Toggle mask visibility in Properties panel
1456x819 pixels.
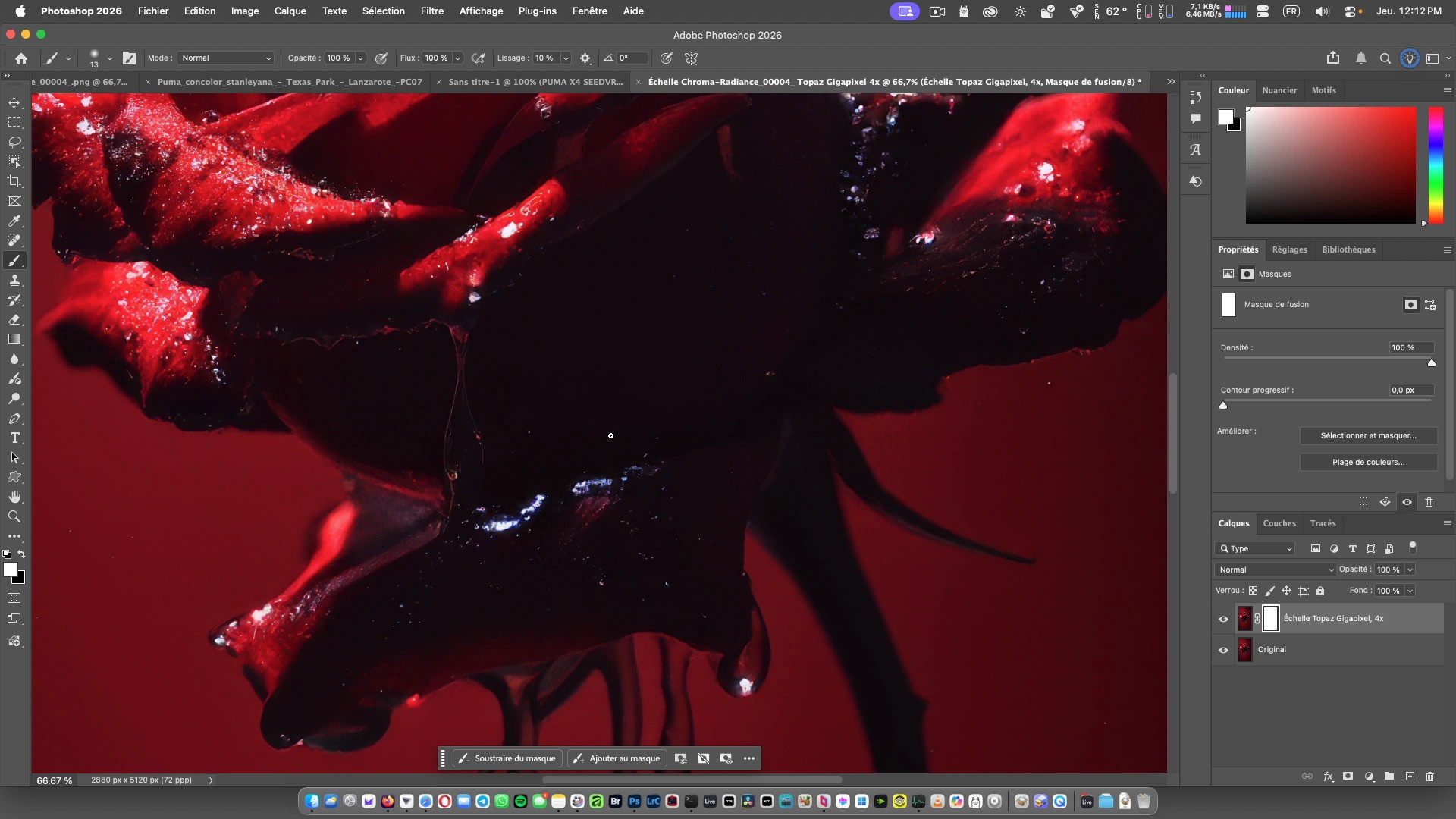click(x=1407, y=502)
